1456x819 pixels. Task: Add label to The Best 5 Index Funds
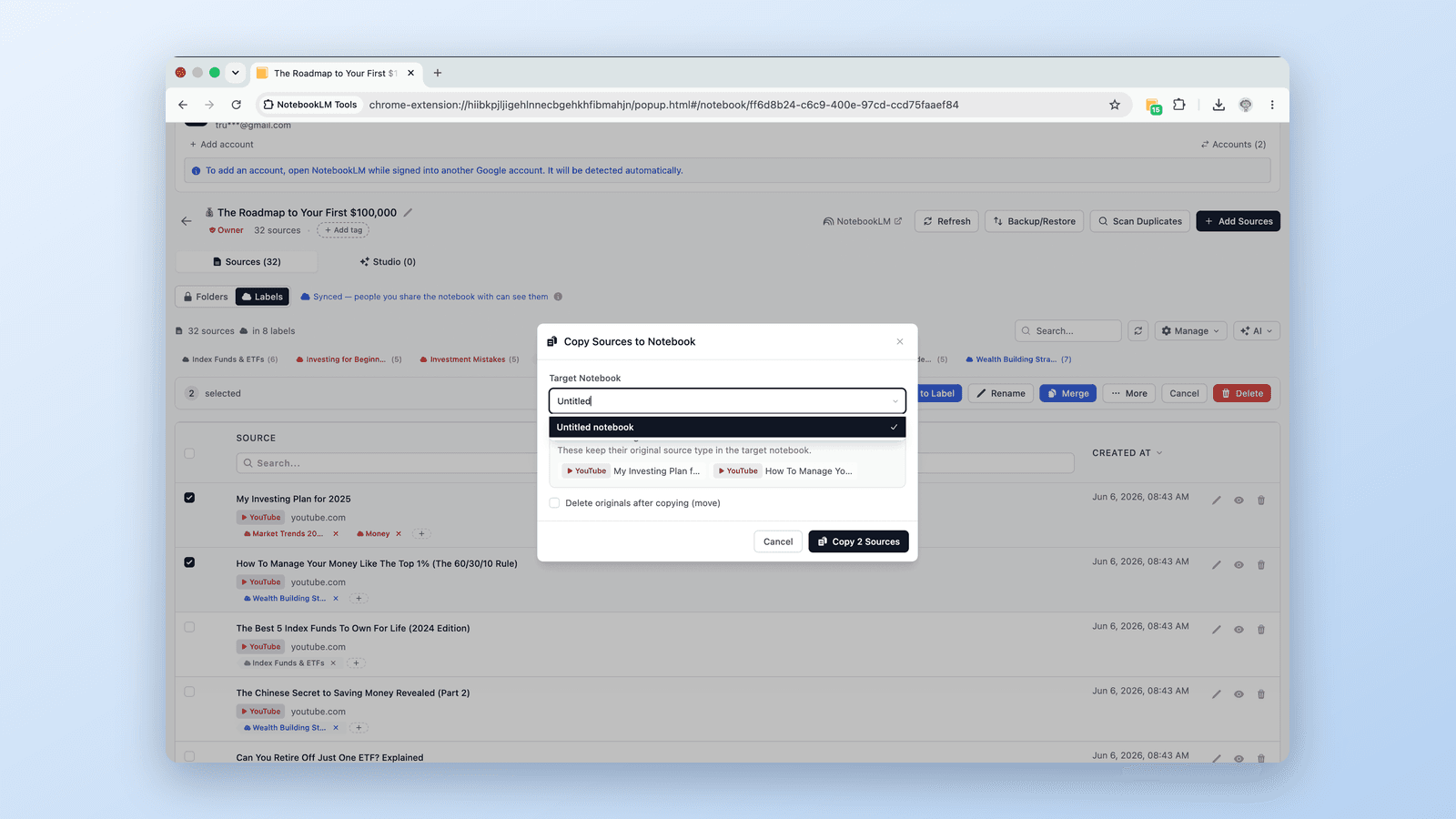pyautogui.click(x=357, y=663)
